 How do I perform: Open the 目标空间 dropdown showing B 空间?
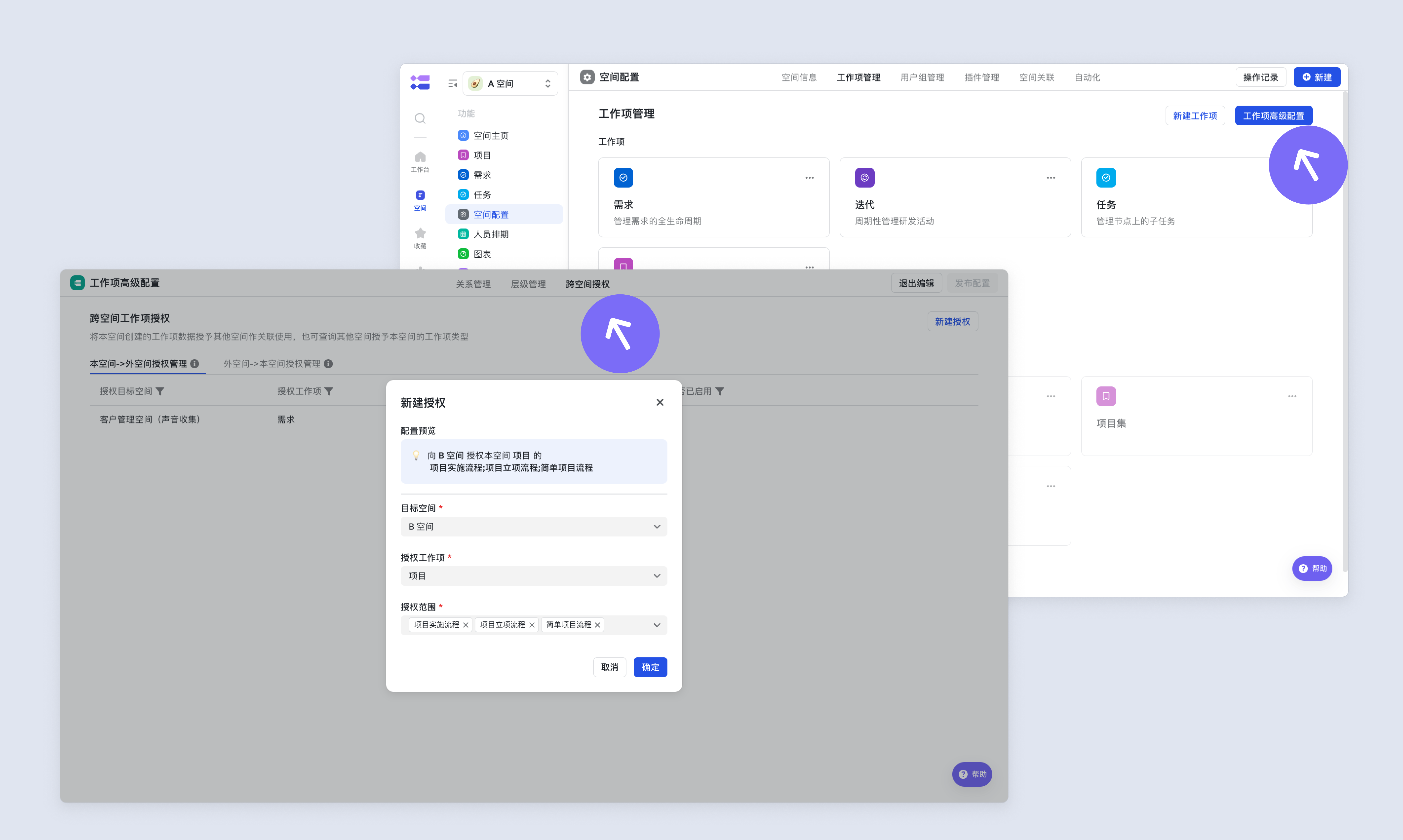coord(533,526)
